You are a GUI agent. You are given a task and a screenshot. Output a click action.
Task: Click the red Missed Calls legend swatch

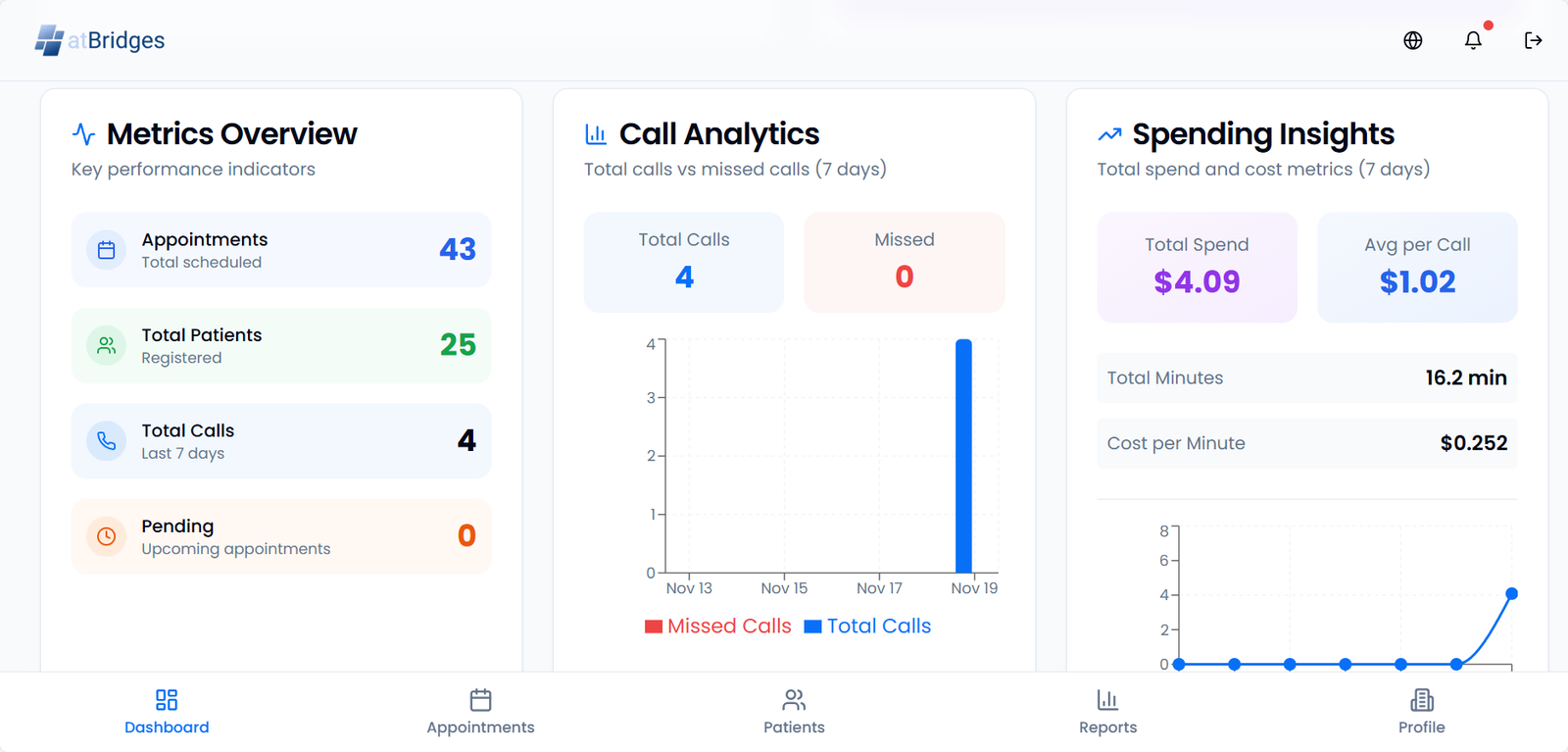point(654,627)
